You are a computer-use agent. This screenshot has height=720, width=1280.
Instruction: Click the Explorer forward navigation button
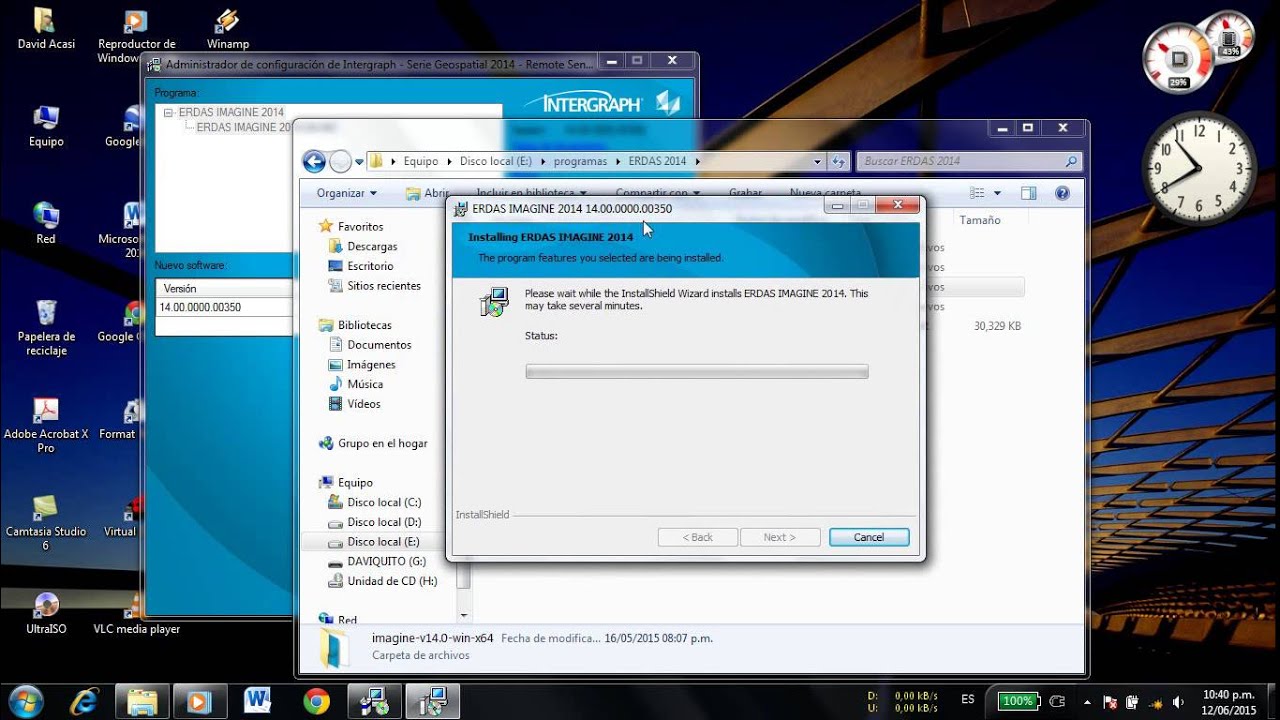[x=341, y=161]
